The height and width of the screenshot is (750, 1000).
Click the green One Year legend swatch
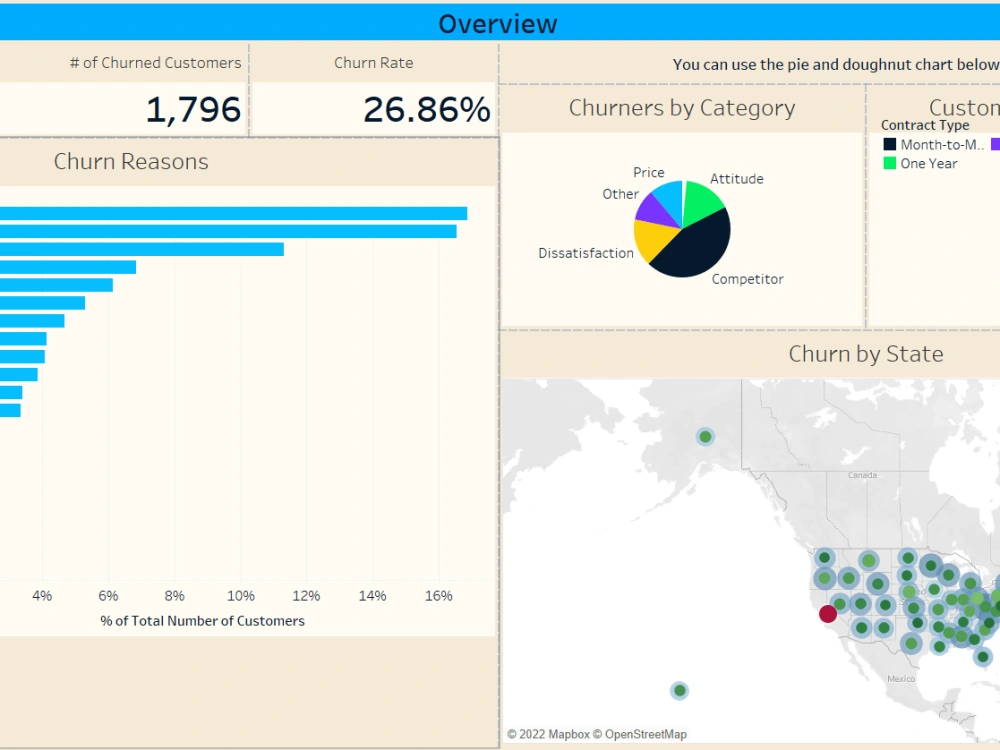pyautogui.click(x=888, y=163)
